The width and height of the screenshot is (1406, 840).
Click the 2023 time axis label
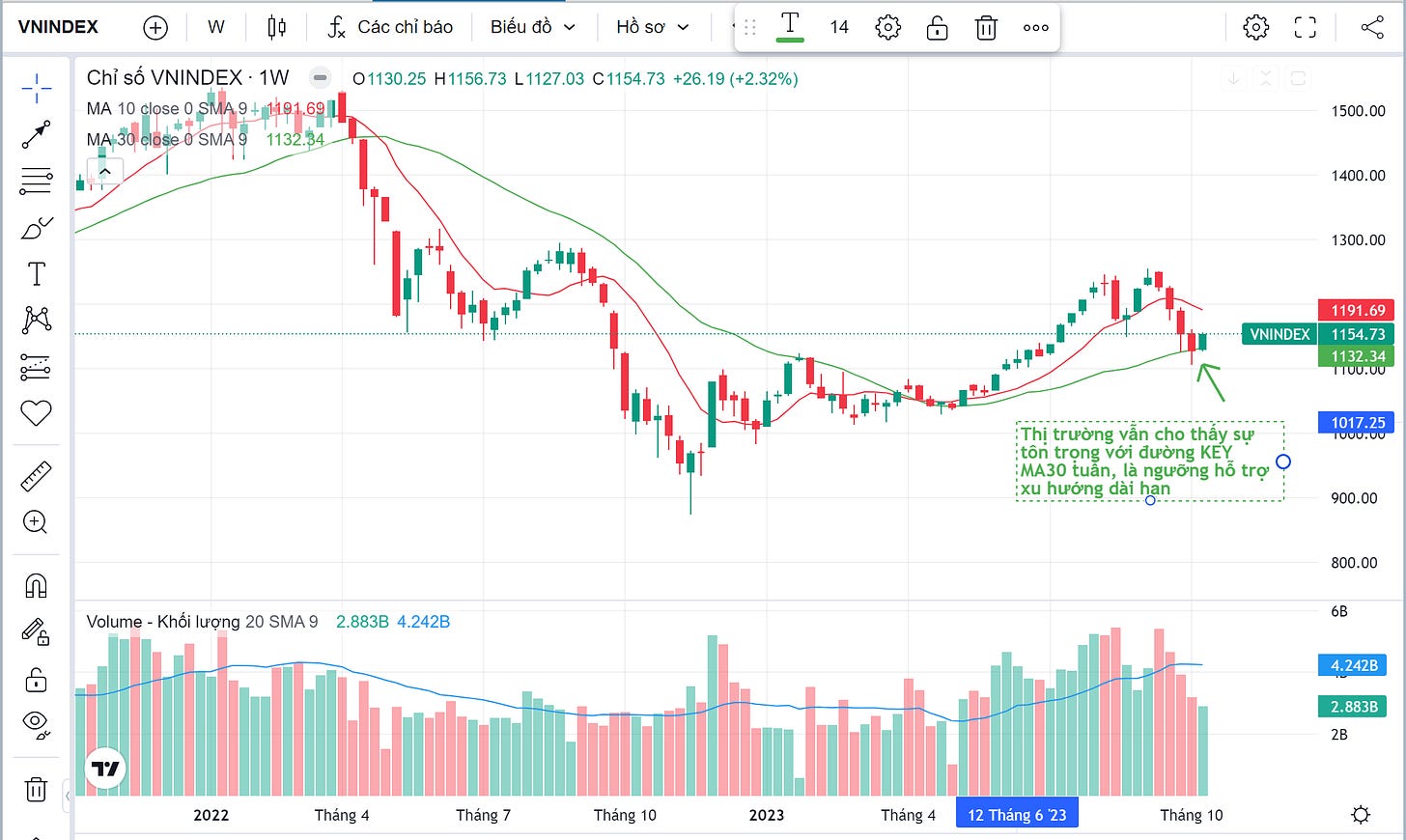[766, 815]
